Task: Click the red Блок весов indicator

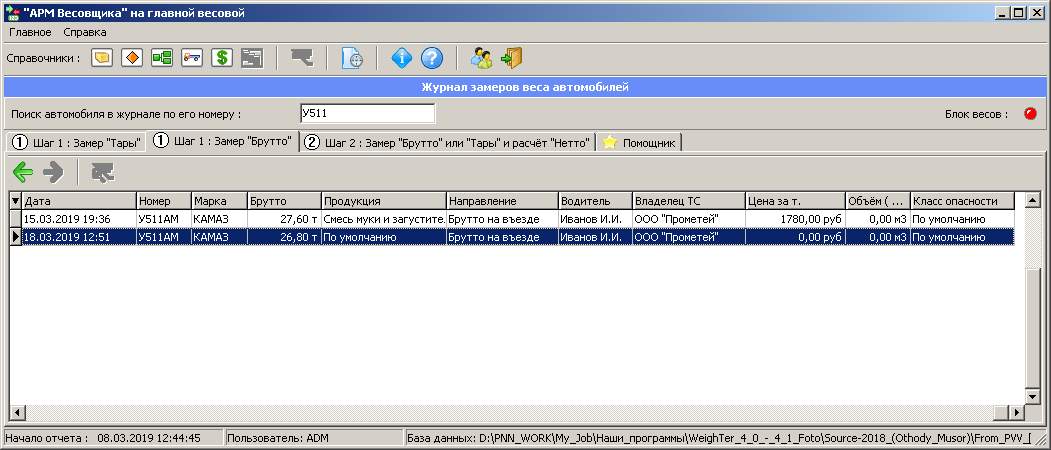Action: click(1030, 114)
